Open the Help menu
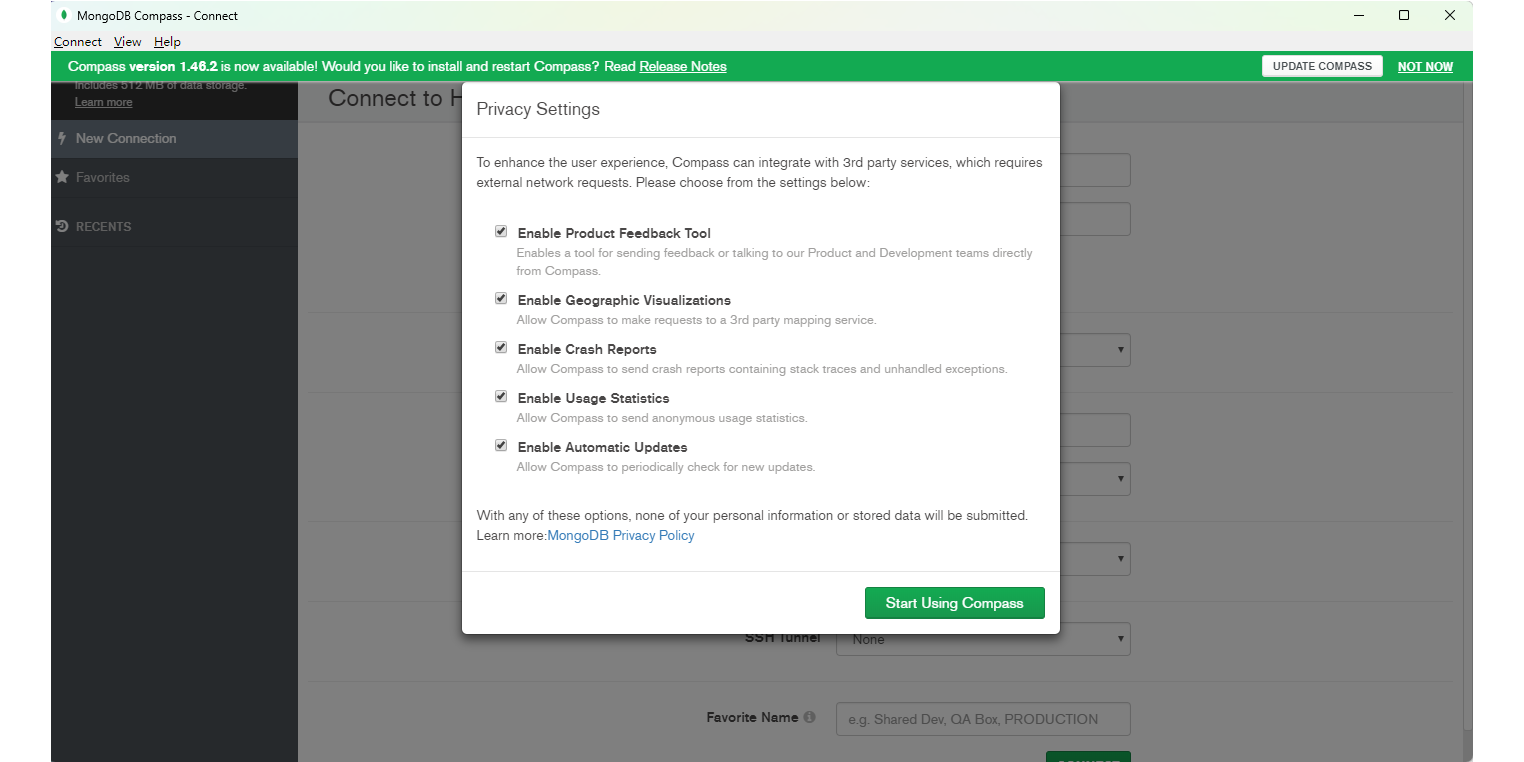1524x762 pixels. click(x=167, y=42)
